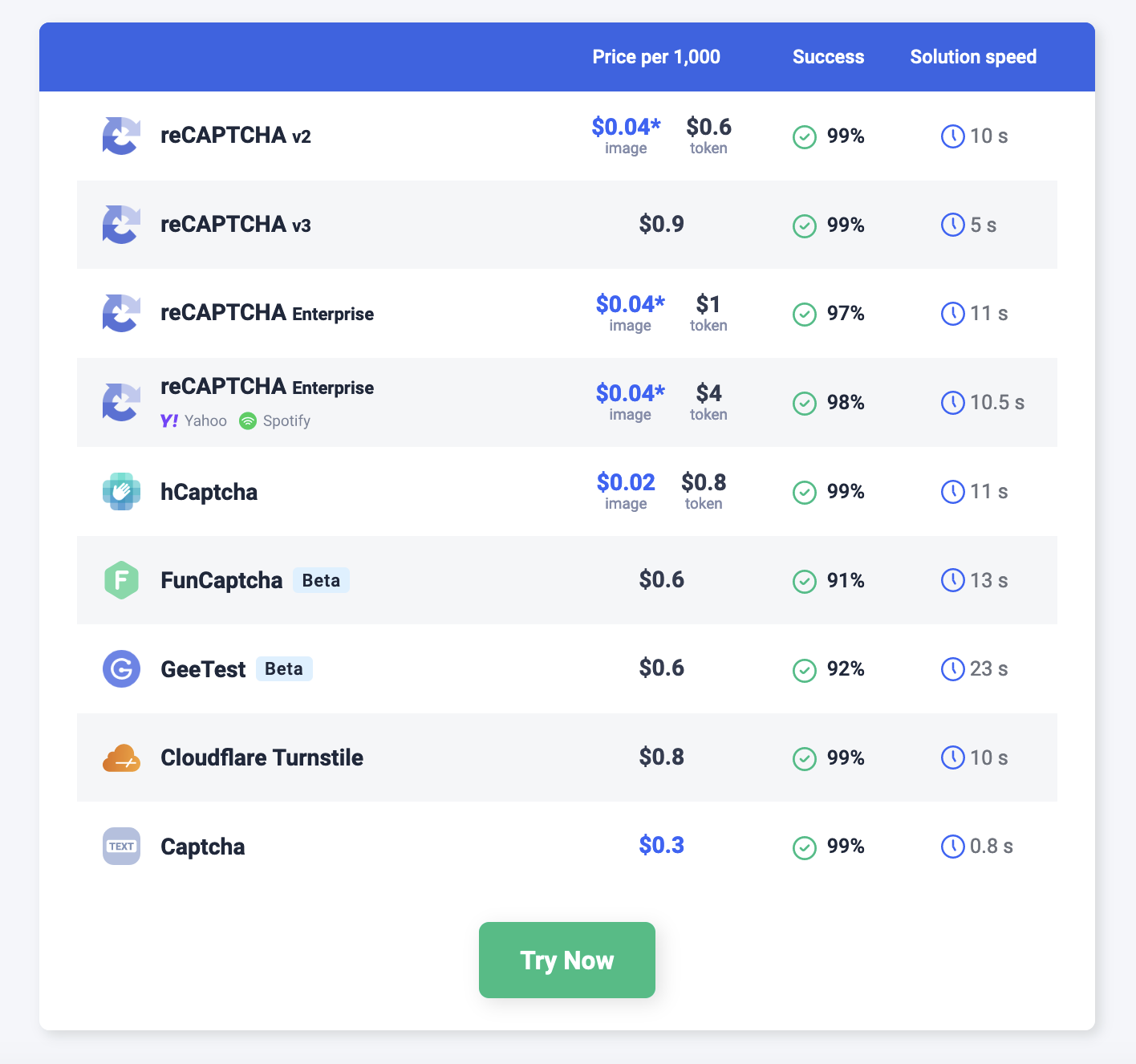Click the checkmark beside 91% success
This screenshot has height=1064, width=1136.
805,581
